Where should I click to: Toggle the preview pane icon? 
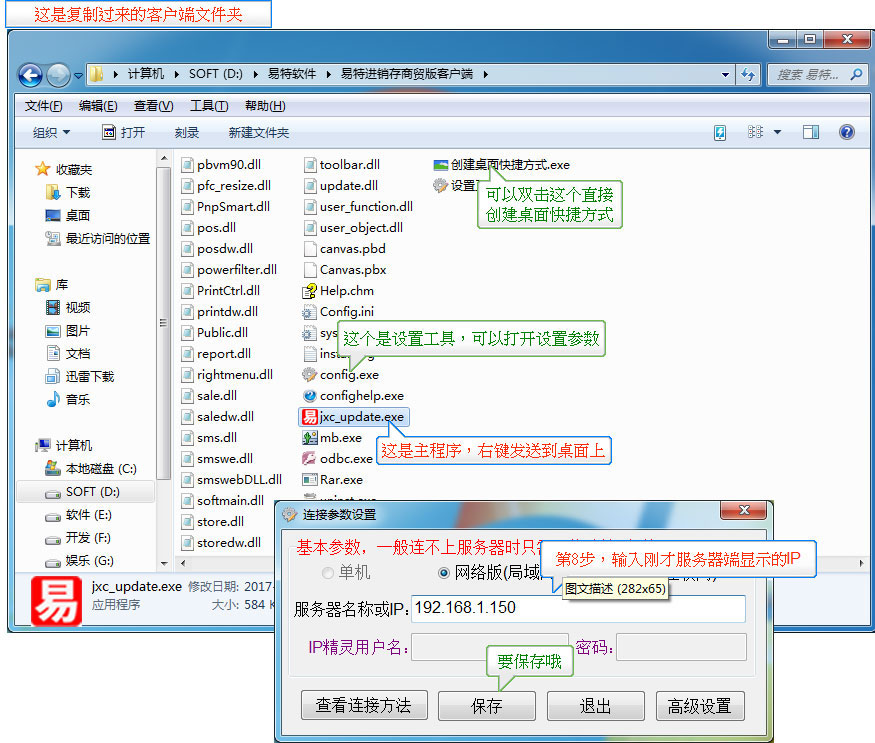pyautogui.click(x=811, y=132)
